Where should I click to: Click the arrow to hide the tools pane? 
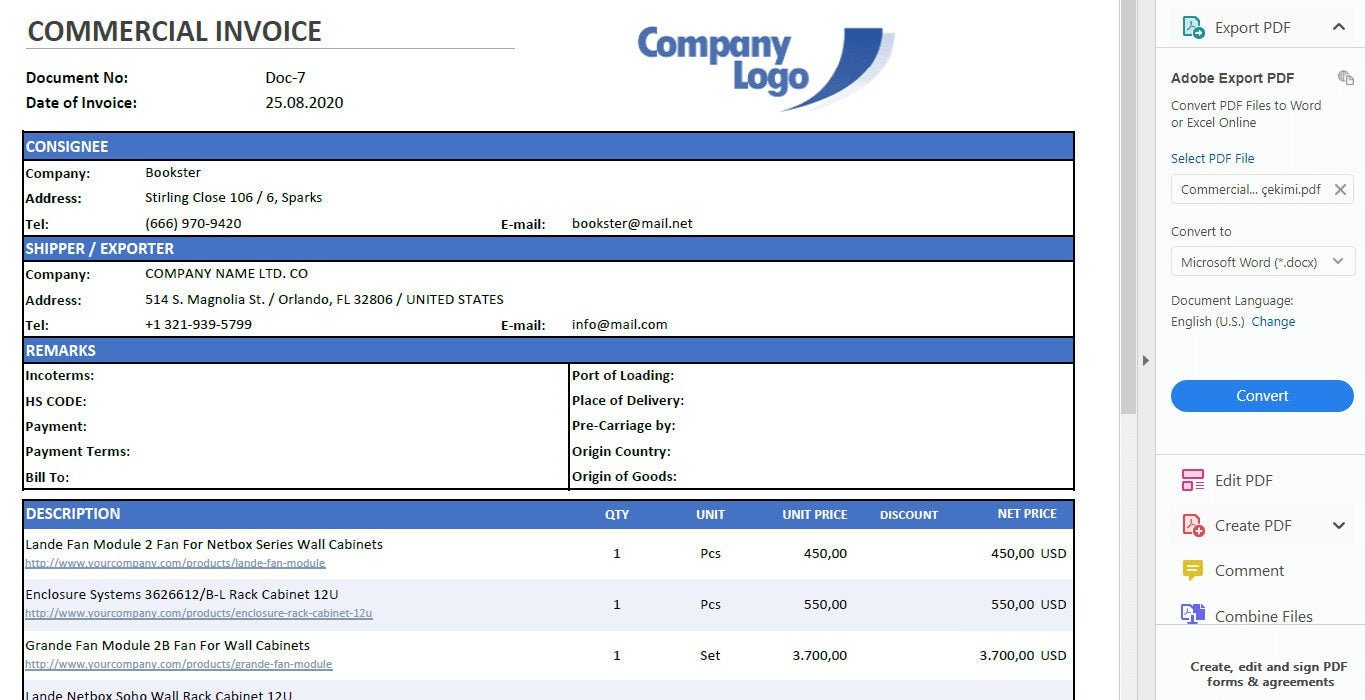pos(1145,360)
